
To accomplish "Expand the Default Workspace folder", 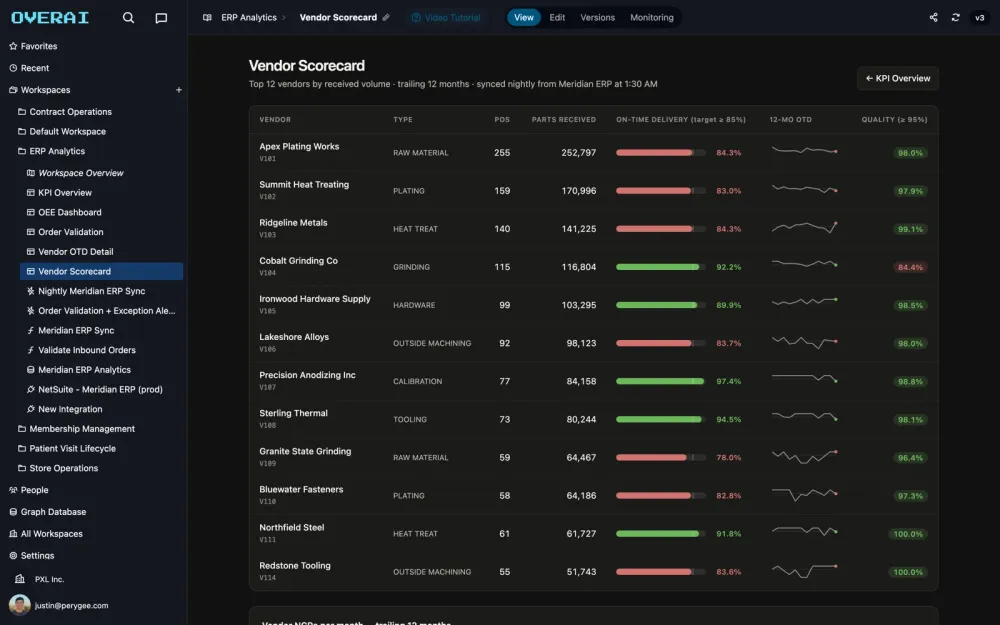I will (62, 131).
